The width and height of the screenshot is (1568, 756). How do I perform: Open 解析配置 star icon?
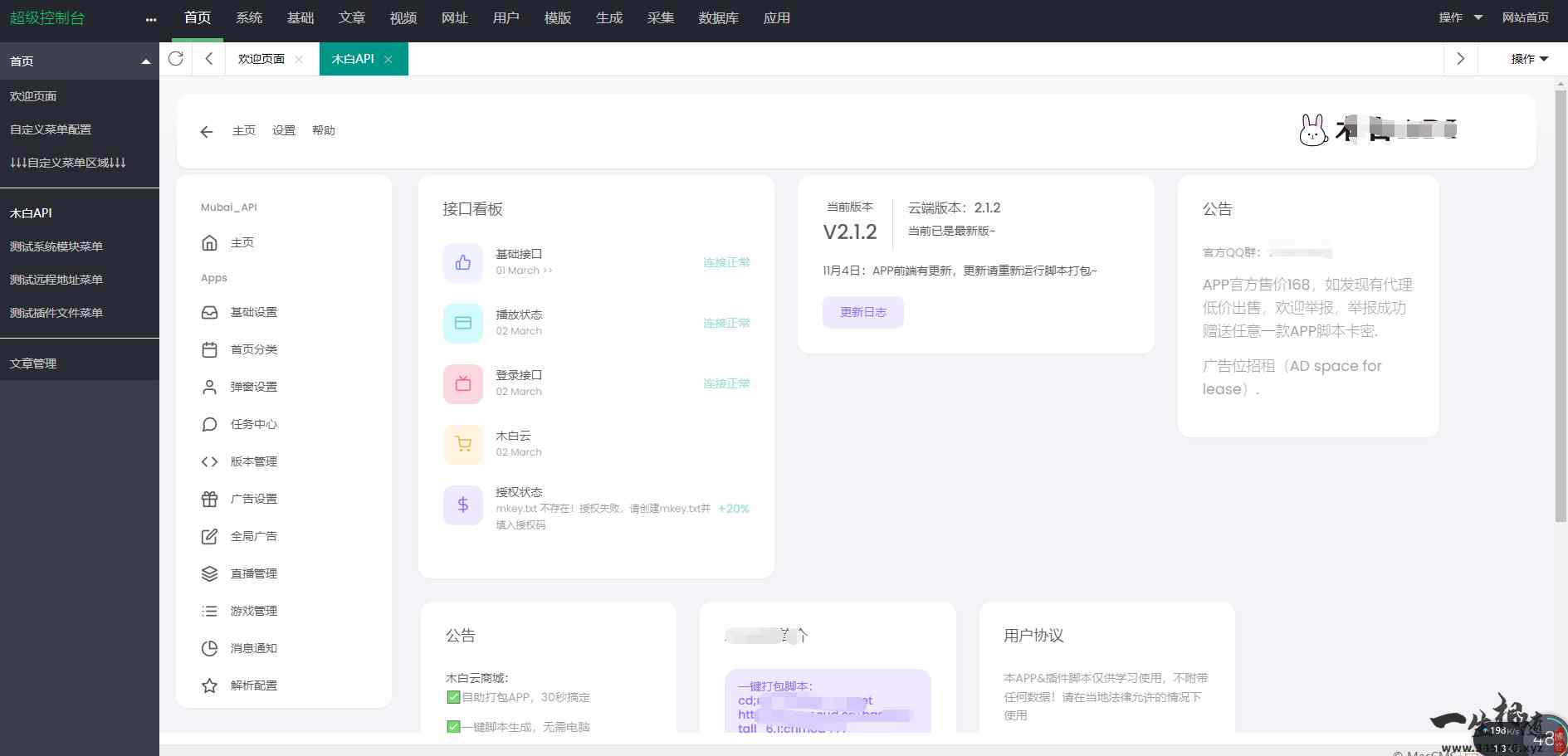click(209, 685)
